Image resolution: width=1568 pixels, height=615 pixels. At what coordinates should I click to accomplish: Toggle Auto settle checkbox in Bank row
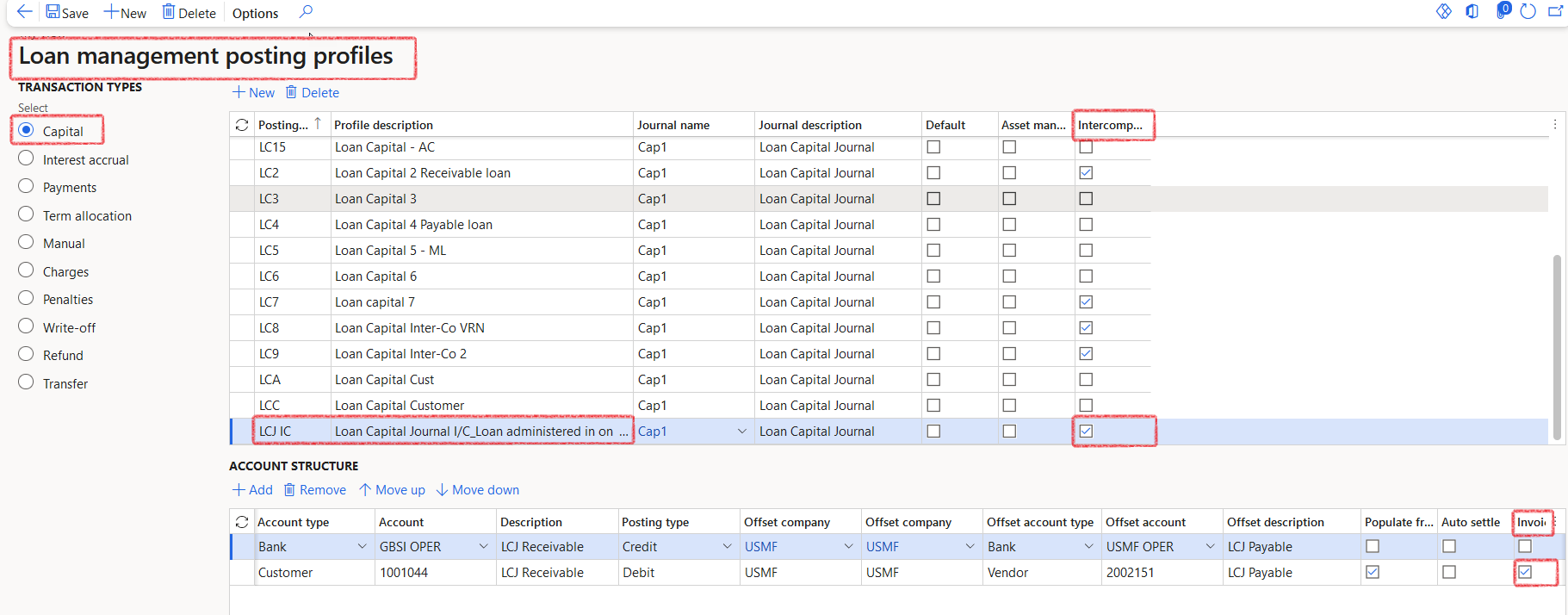(1449, 546)
